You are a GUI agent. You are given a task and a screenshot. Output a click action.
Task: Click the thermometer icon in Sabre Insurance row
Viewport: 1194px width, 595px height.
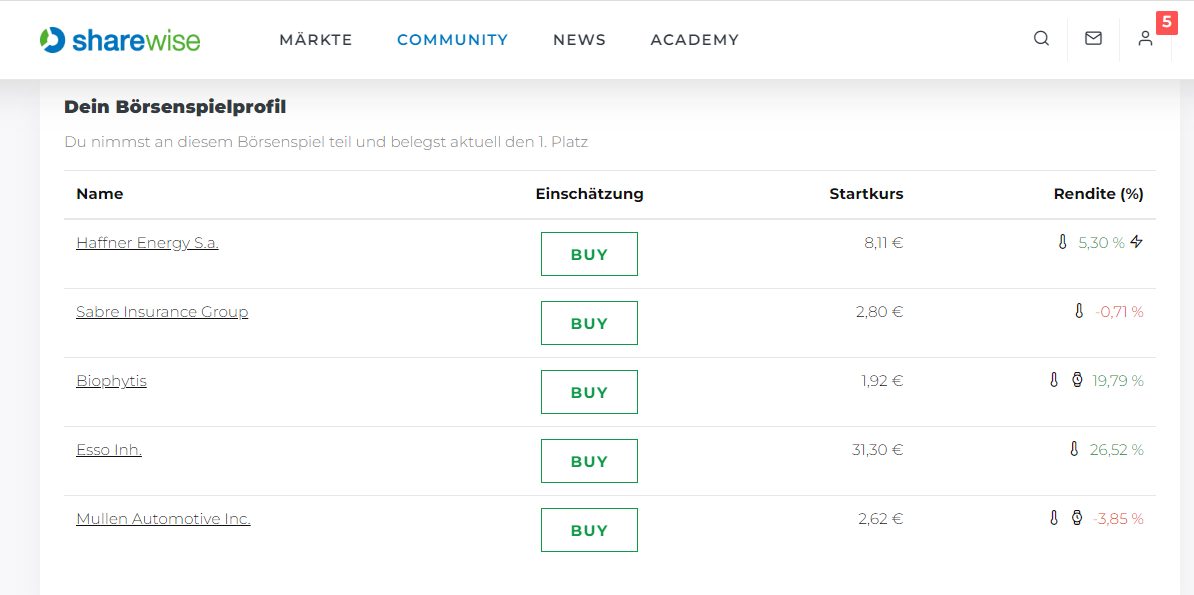1078,311
